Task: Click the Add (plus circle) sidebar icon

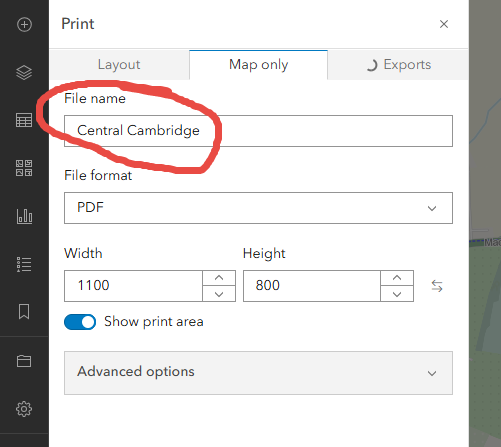Action: [x=24, y=24]
